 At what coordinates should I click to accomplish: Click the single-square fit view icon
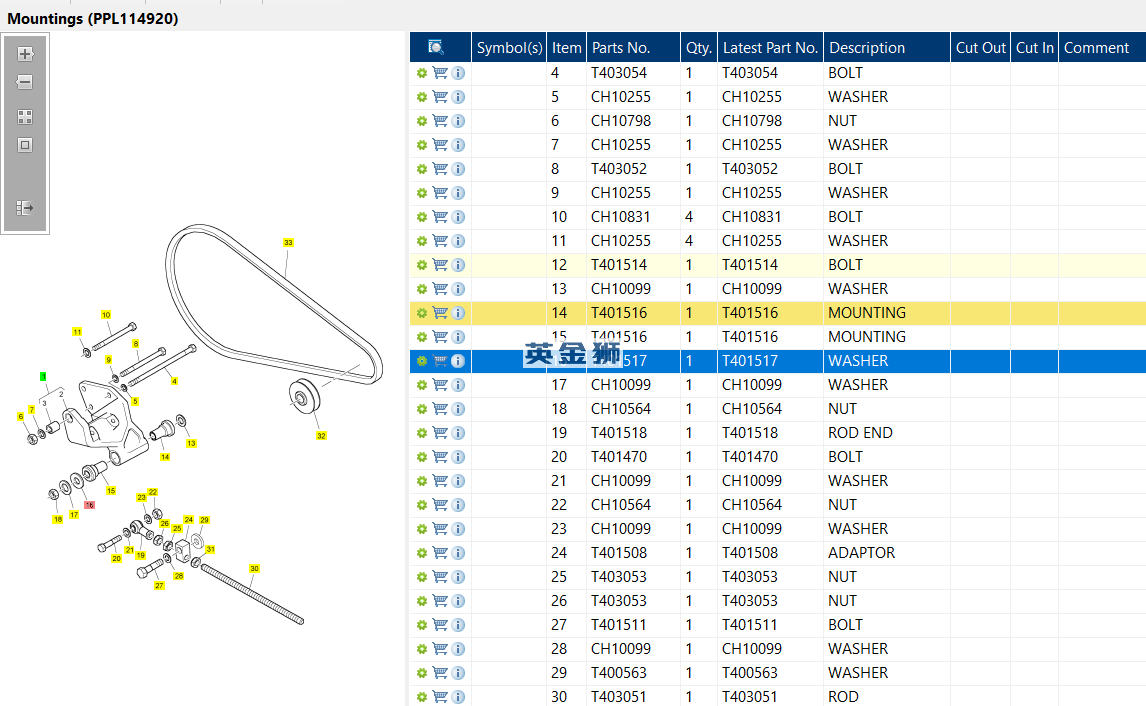tap(25, 145)
